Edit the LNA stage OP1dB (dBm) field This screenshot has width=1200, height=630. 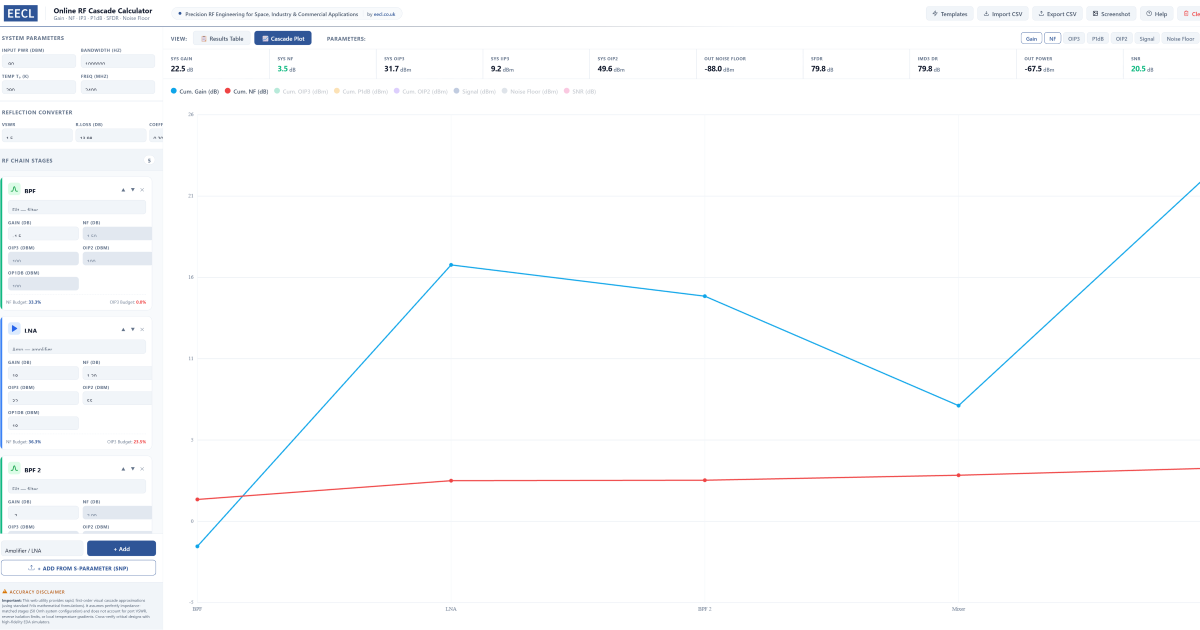coord(43,423)
